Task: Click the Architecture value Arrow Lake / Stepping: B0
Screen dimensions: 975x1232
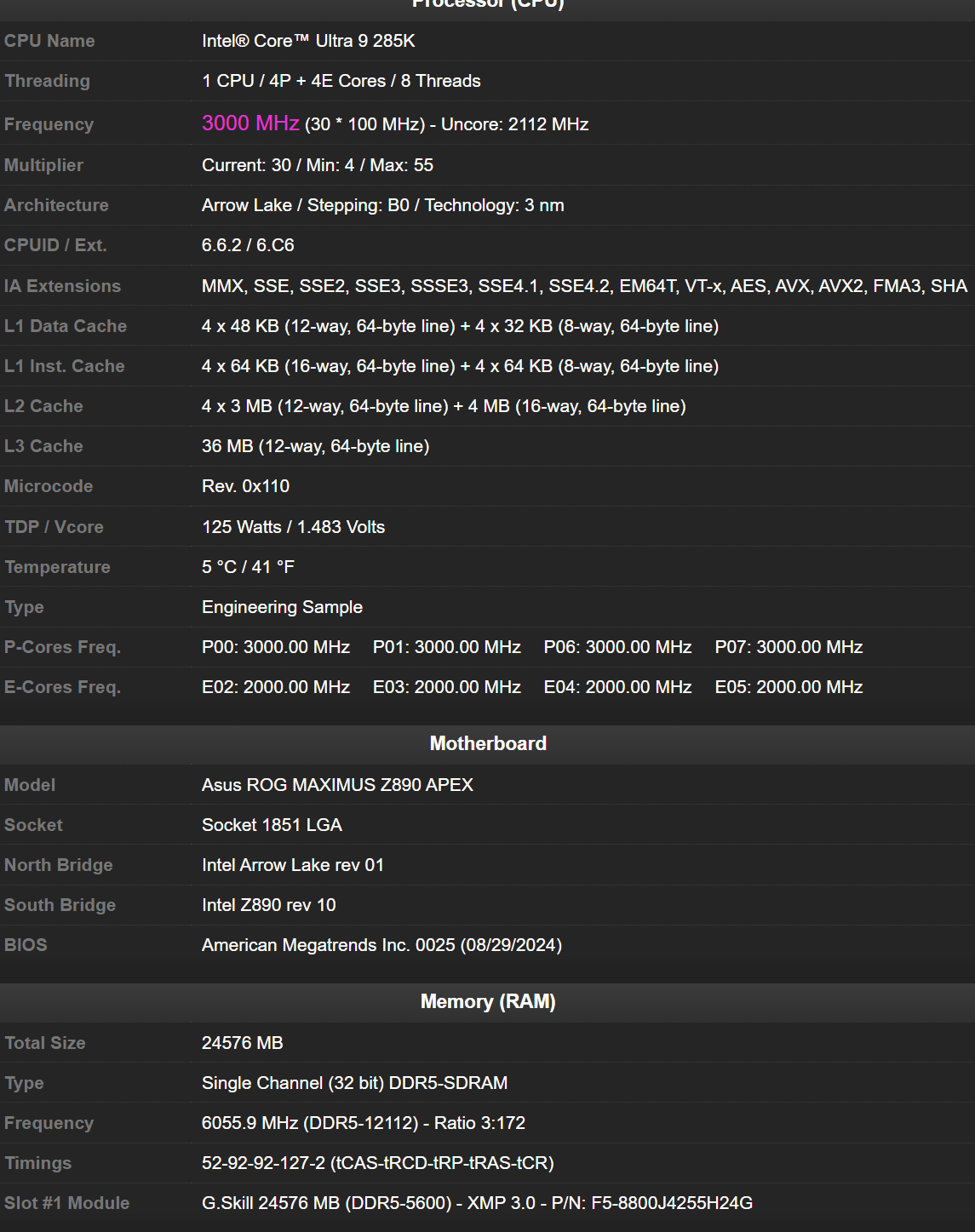Action: click(383, 205)
